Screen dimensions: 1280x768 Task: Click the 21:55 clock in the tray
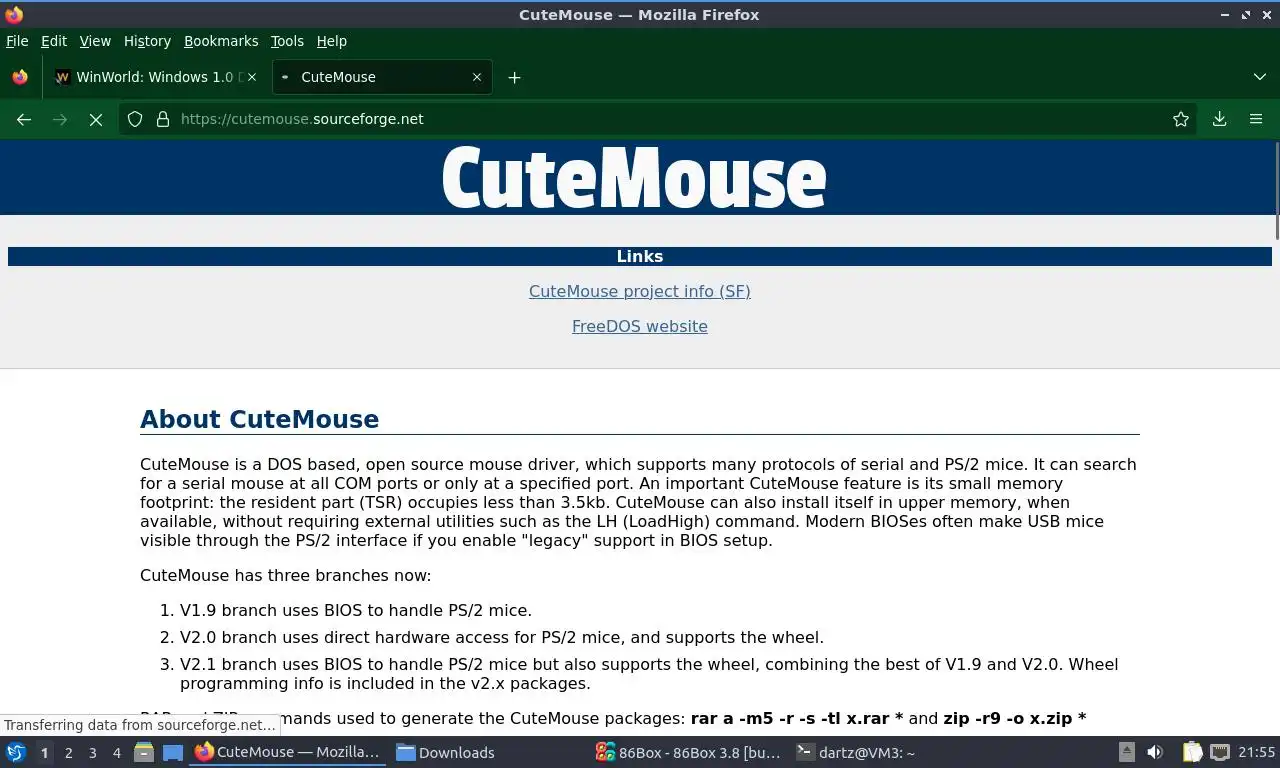(x=1256, y=752)
